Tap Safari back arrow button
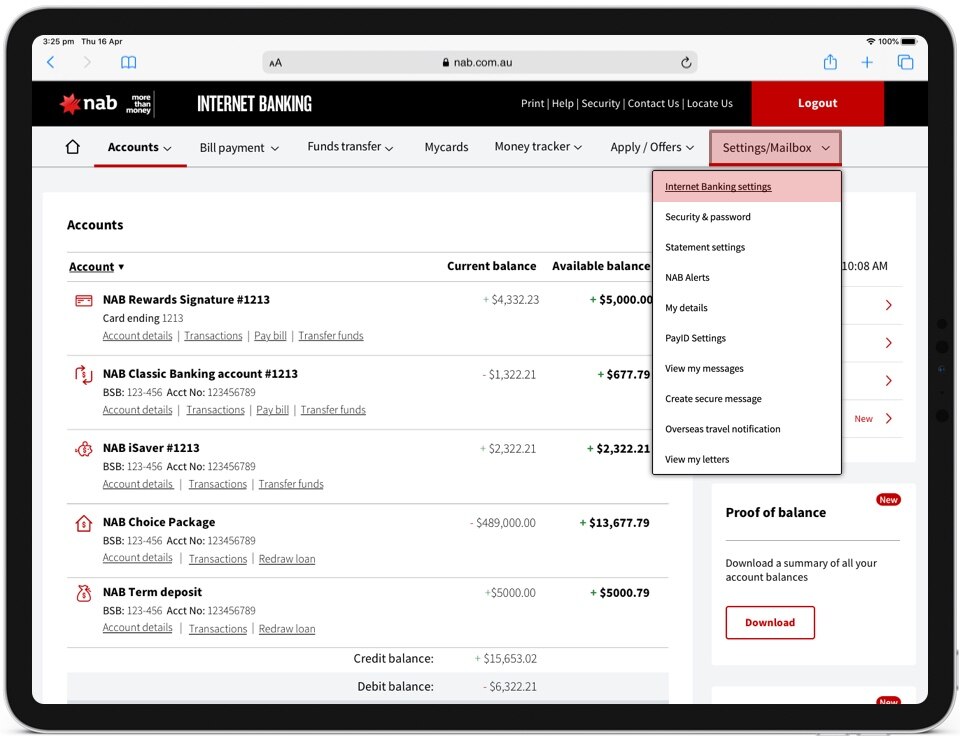 tap(51, 62)
